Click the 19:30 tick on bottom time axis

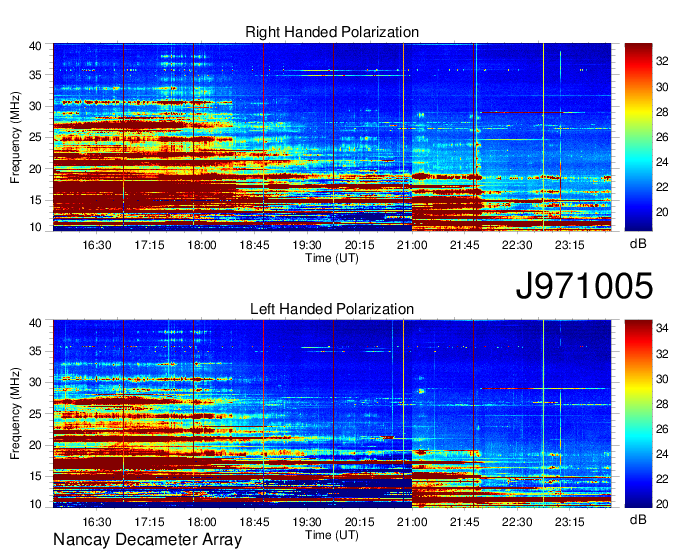coord(307,522)
